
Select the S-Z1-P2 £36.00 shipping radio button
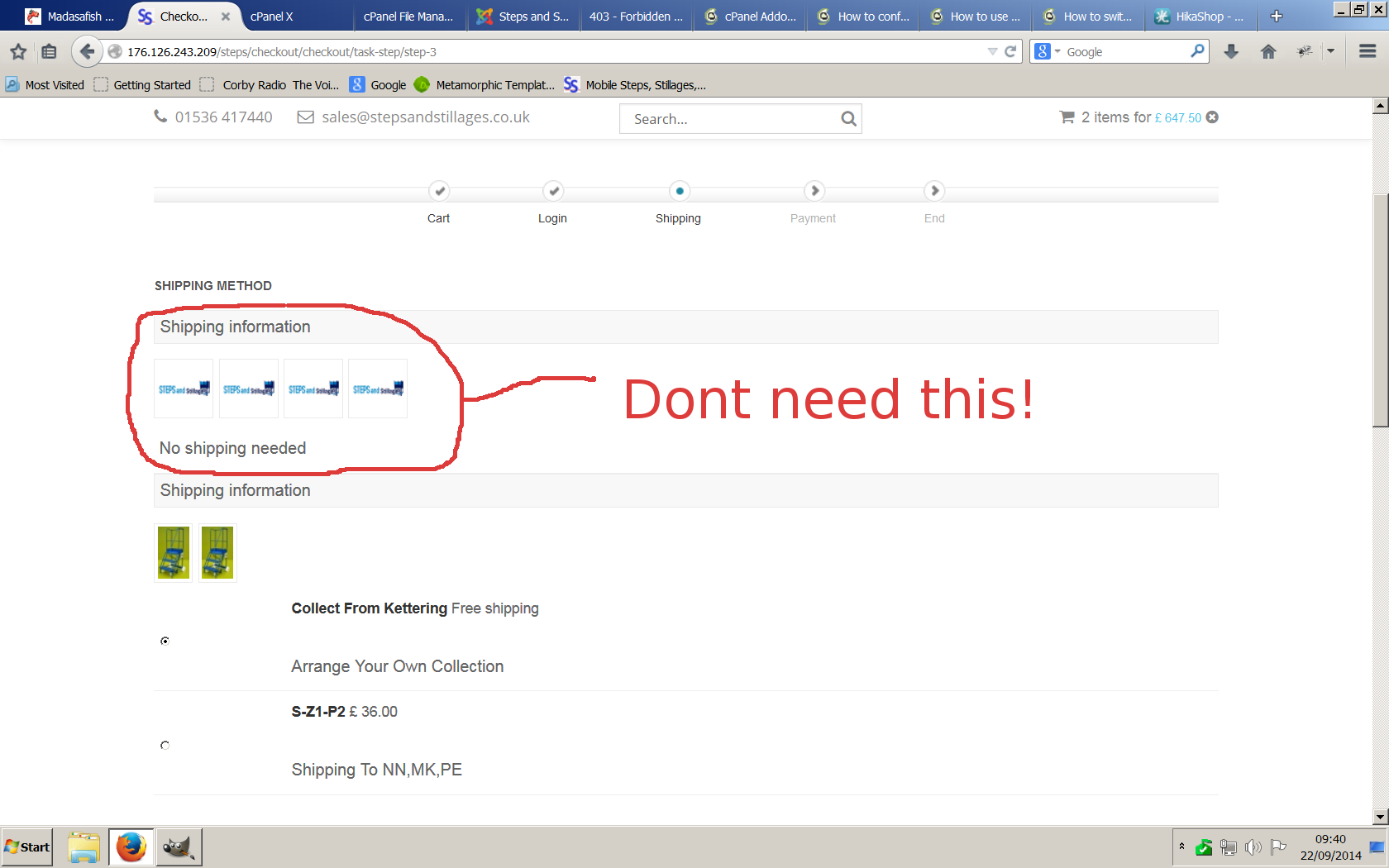click(165, 745)
